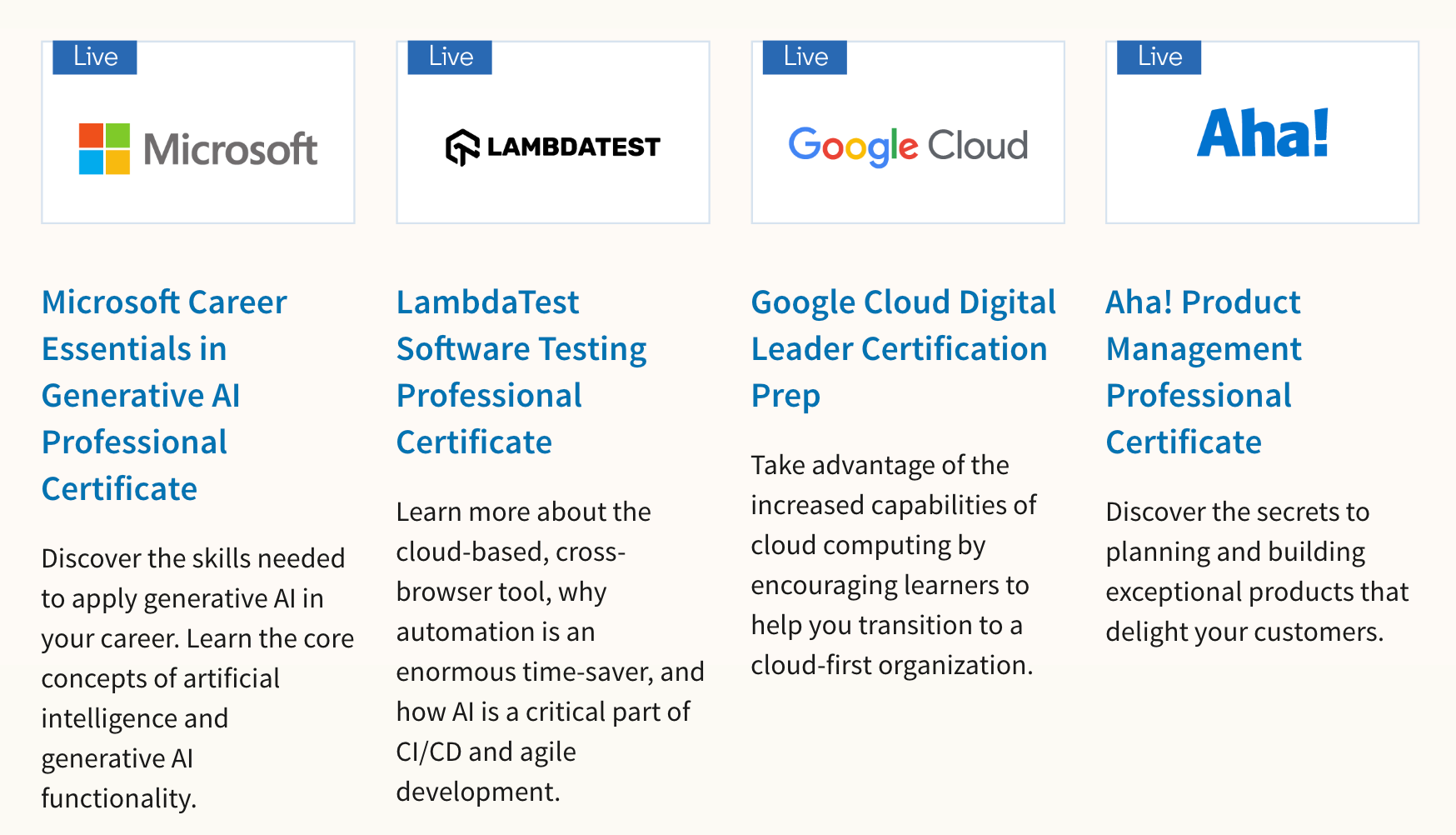Viewport: 1456px width, 835px height.
Task: Click the cloud-based cross-browser tool description
Action: tap(551, 652)
